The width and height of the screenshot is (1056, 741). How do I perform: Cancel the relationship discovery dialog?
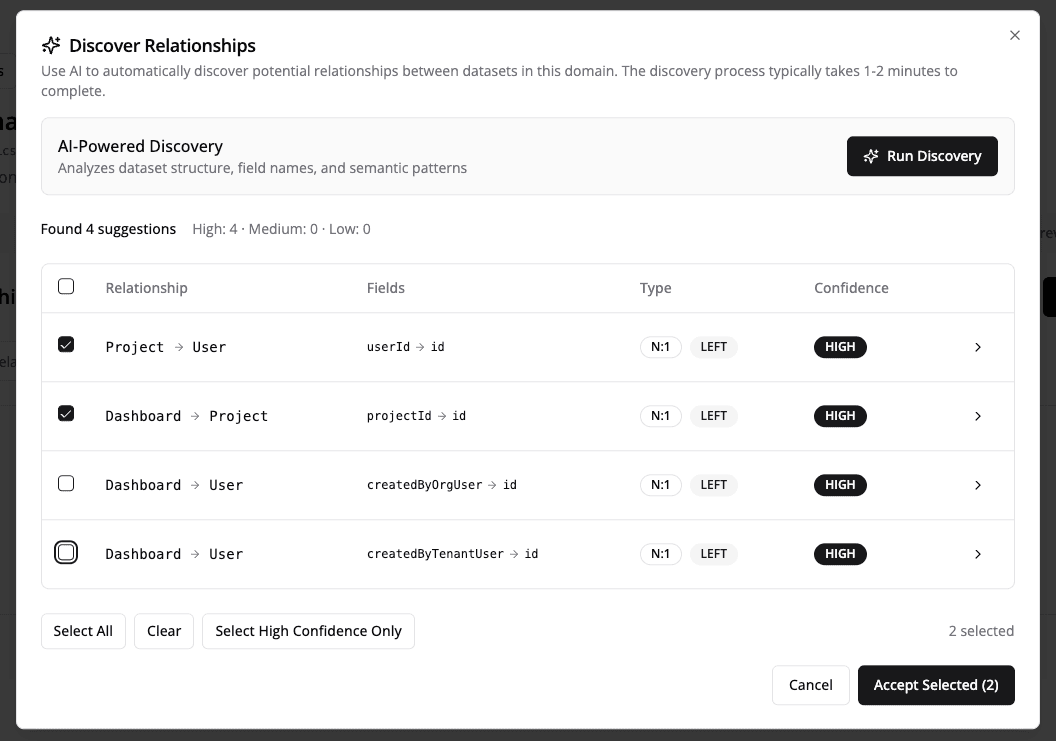point(810,685)
